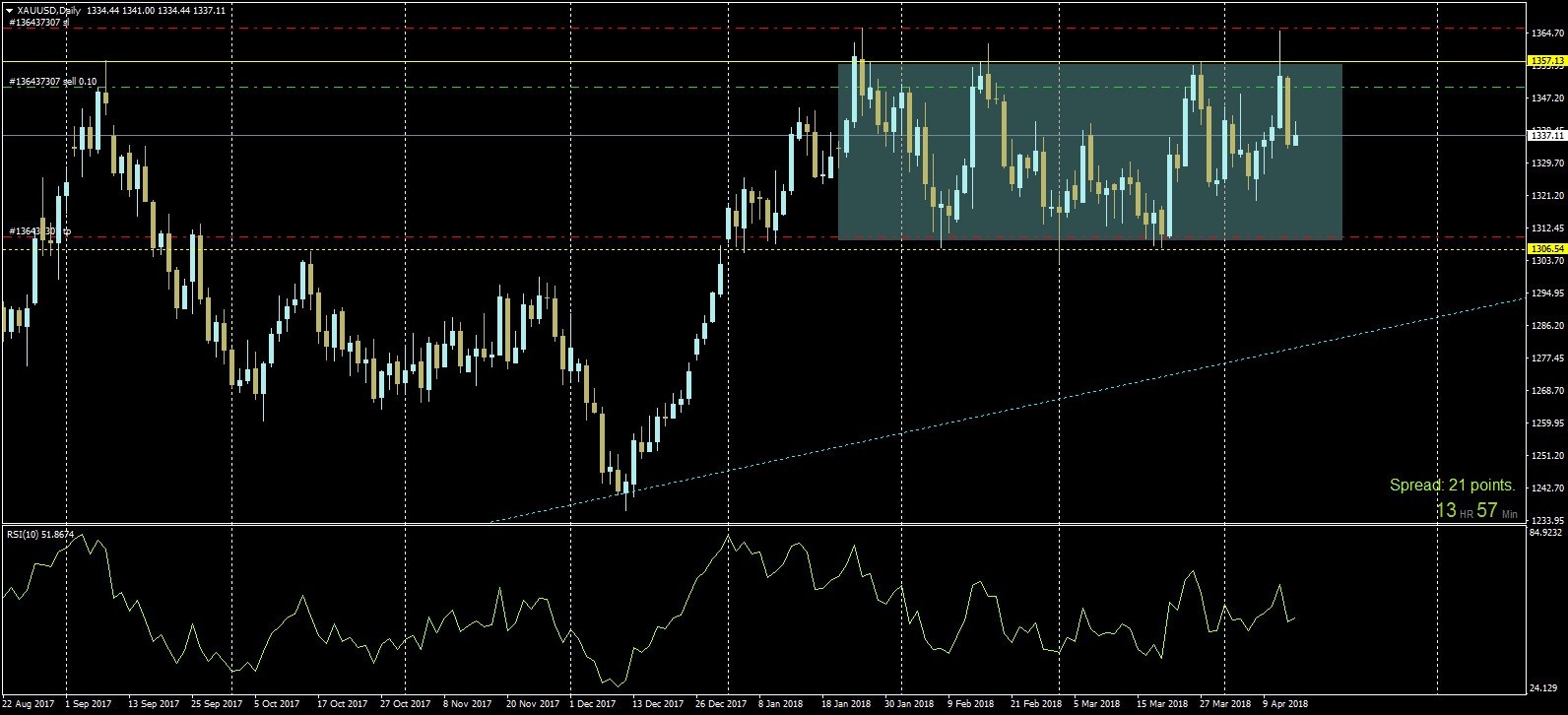Click the 1 Dec 2017 date label
1568x715 pixels.
click(594, 704)
